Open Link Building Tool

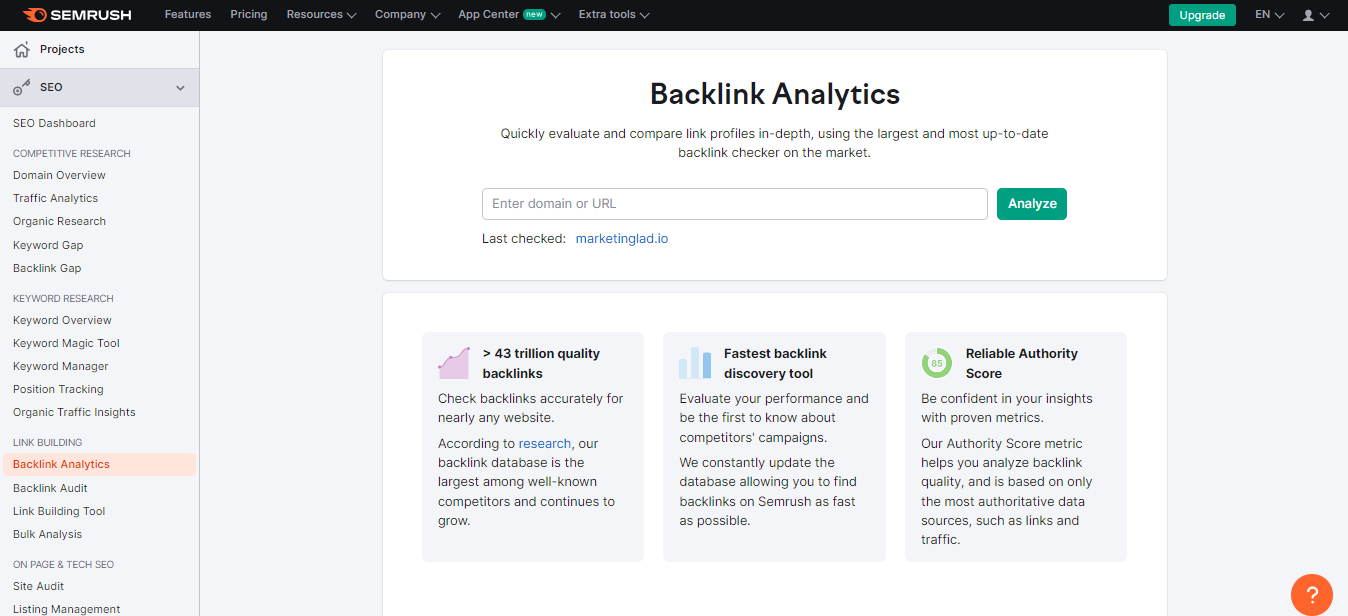click(x=59, y=511)
